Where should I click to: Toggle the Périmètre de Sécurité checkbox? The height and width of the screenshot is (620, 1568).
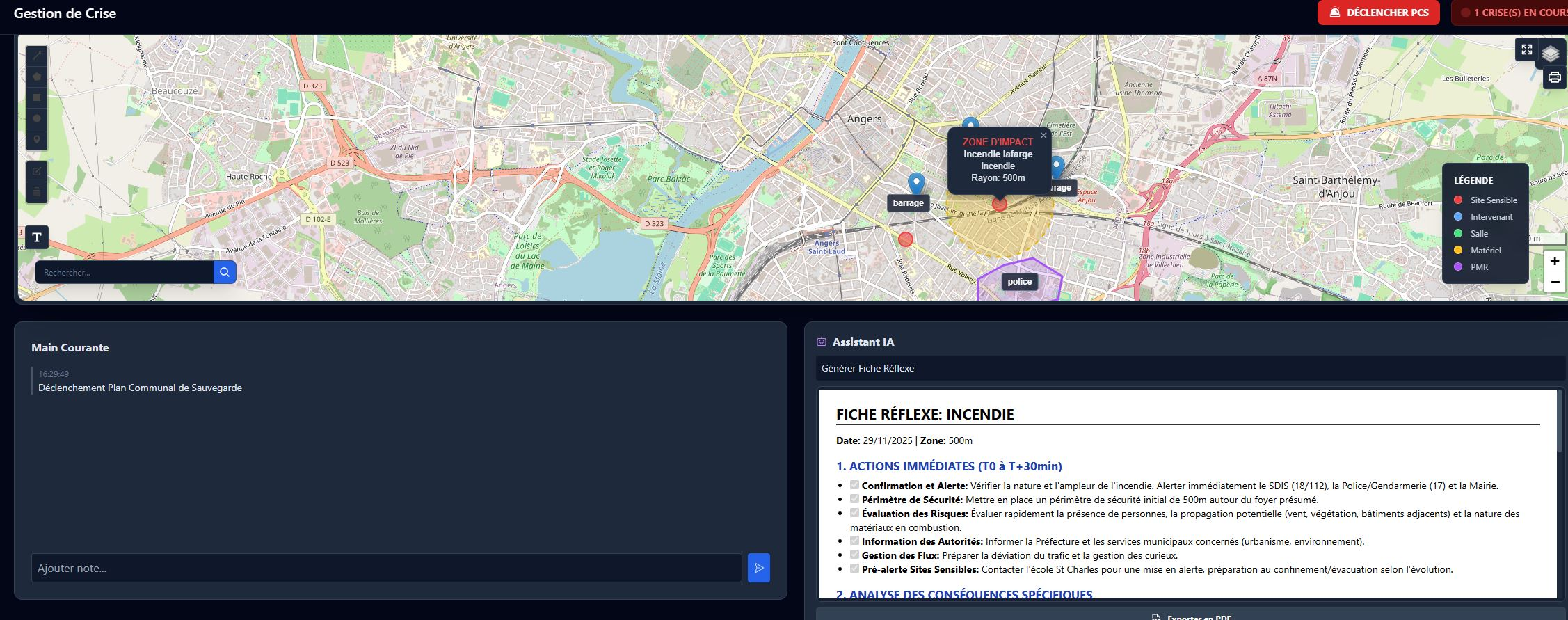854,499
